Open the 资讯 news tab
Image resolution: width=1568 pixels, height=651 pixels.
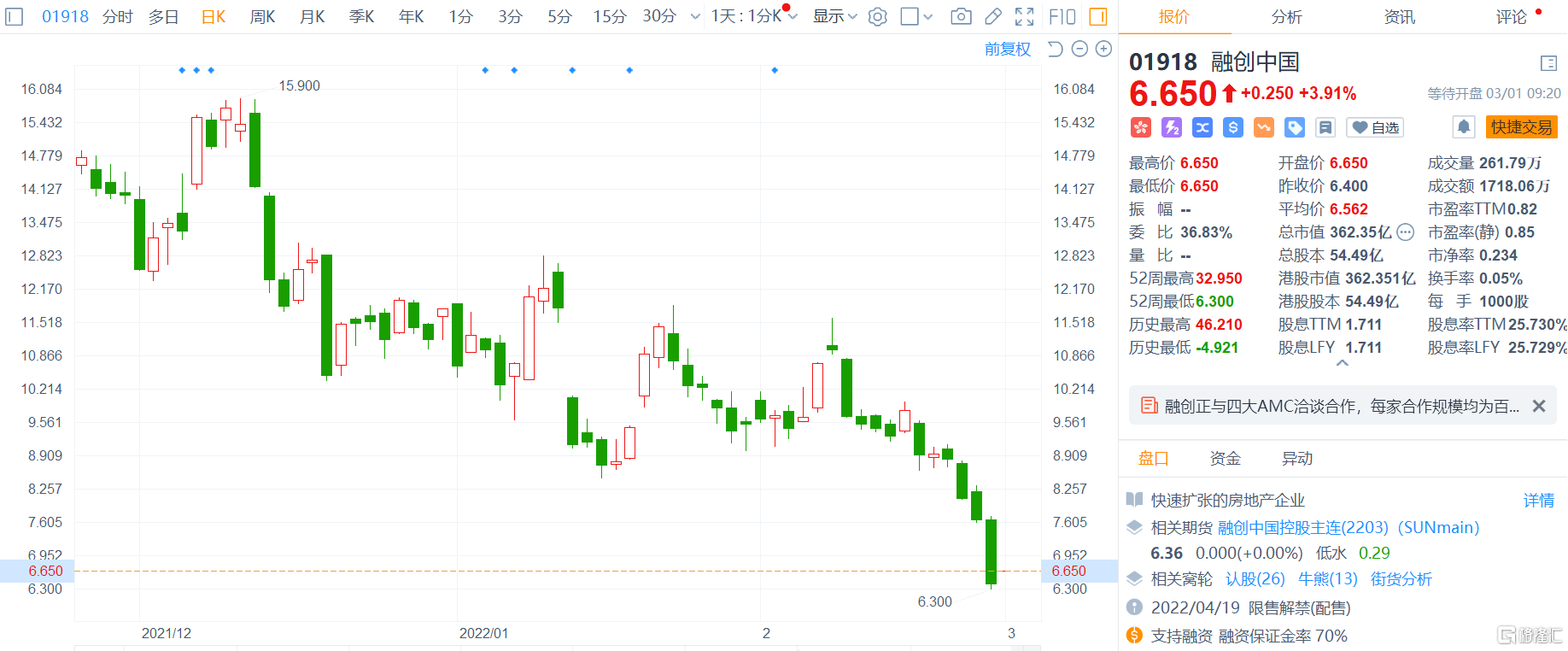[1399, 16]
